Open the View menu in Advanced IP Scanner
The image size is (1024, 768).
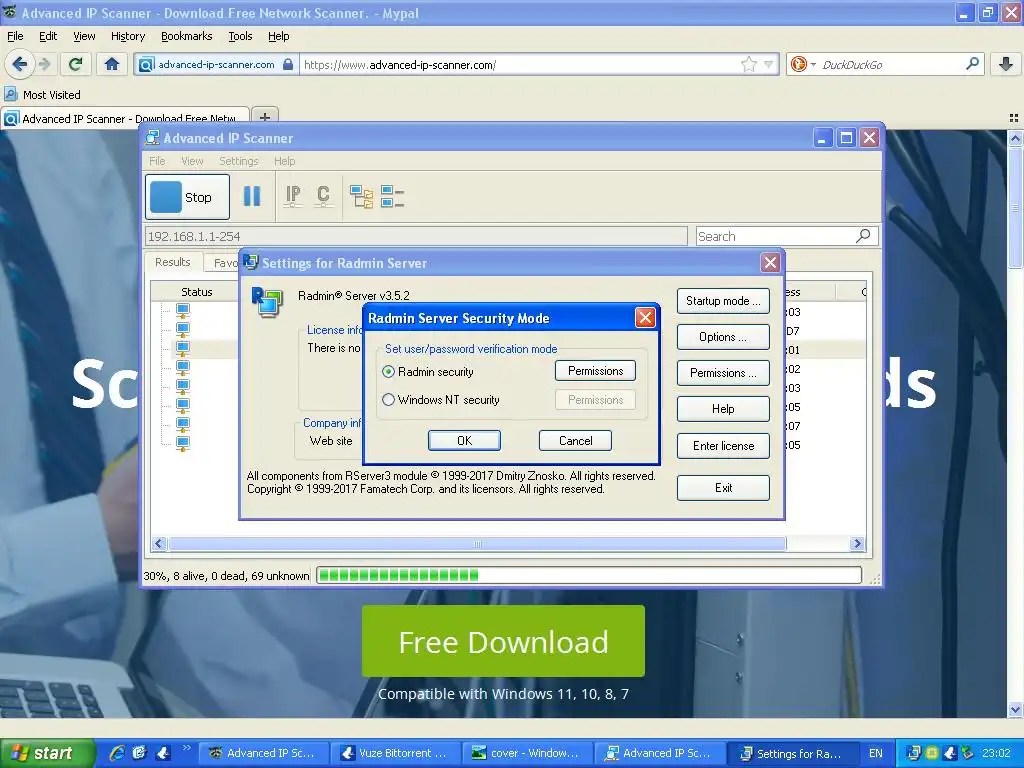click(x=192, y=161)
